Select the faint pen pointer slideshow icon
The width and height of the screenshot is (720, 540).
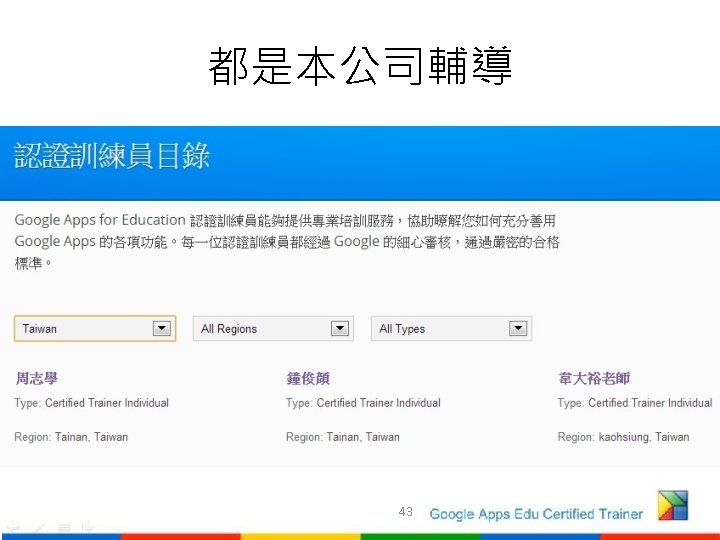tap(40, 526)
